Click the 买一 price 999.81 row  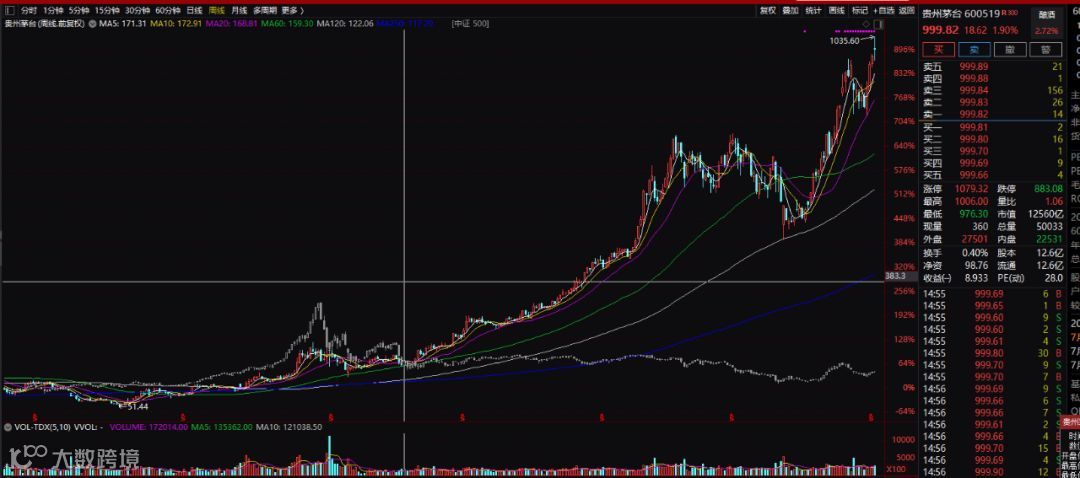[992, 127]
